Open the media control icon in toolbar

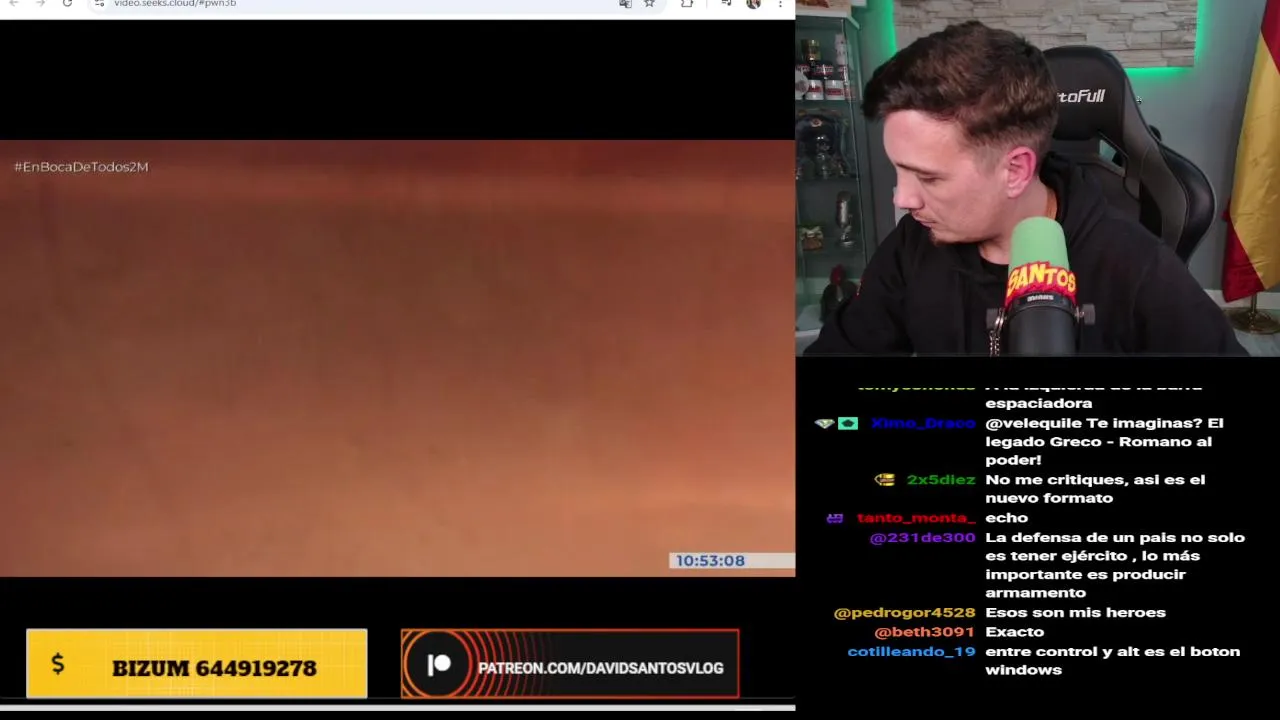(x=726, y=4)
